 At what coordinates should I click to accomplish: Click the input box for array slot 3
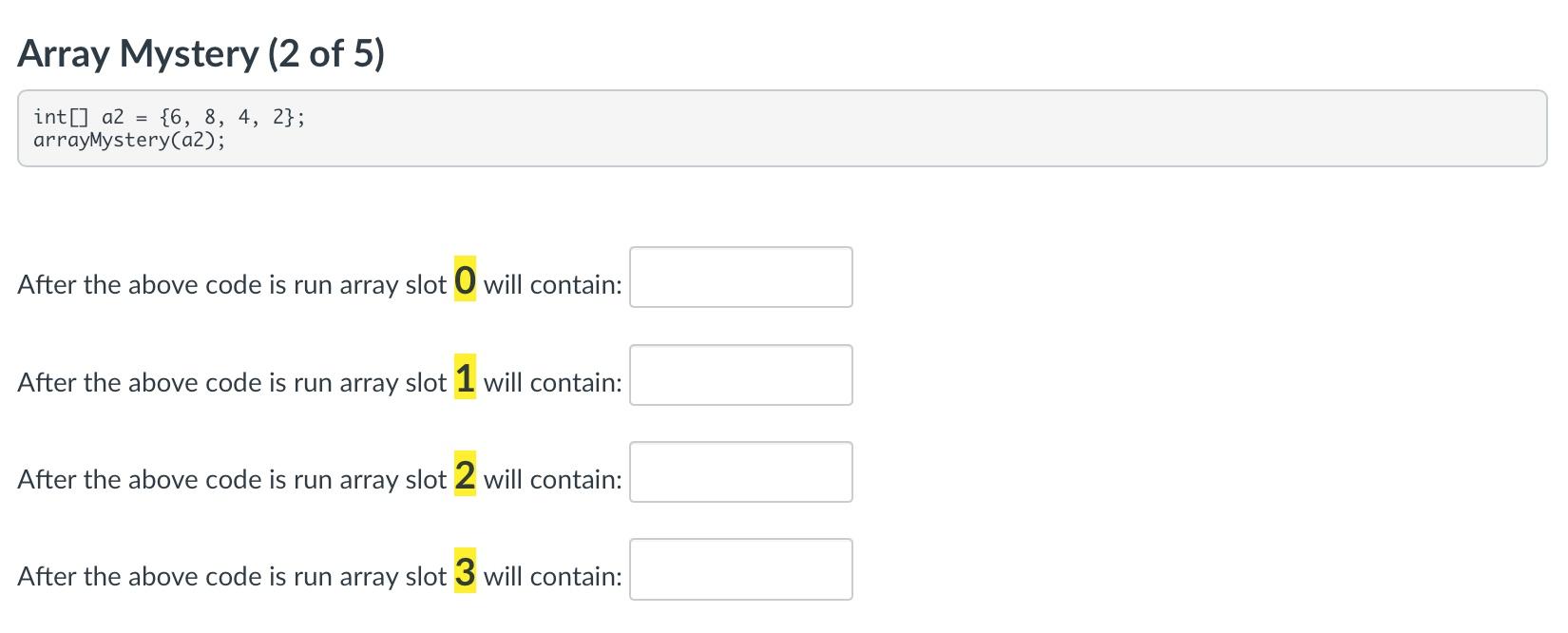click(740, 568)
